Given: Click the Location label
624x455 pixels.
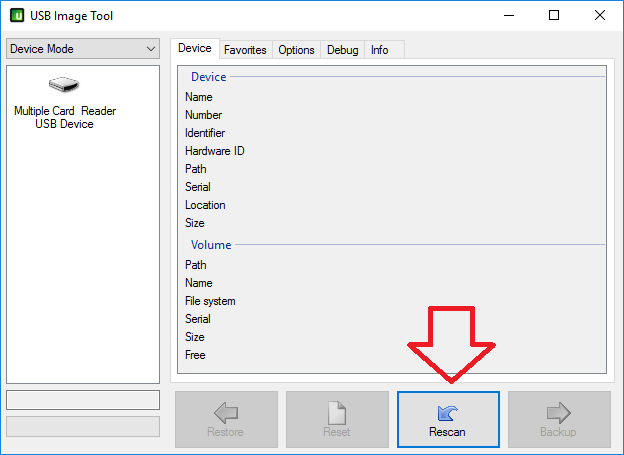Looking at the screenshot, I should click(205, 205).
